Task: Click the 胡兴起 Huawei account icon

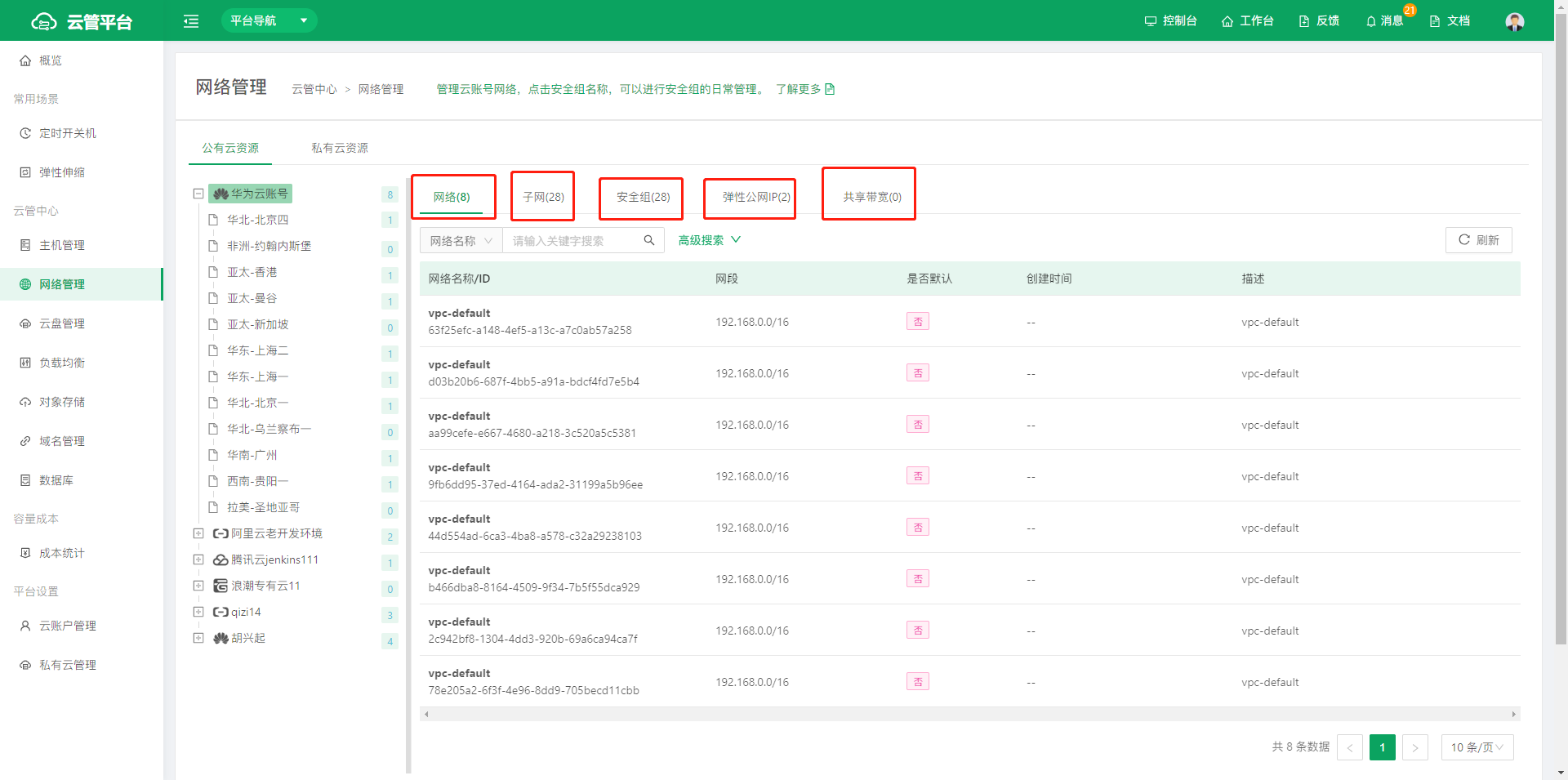Action: coord(220,638)
